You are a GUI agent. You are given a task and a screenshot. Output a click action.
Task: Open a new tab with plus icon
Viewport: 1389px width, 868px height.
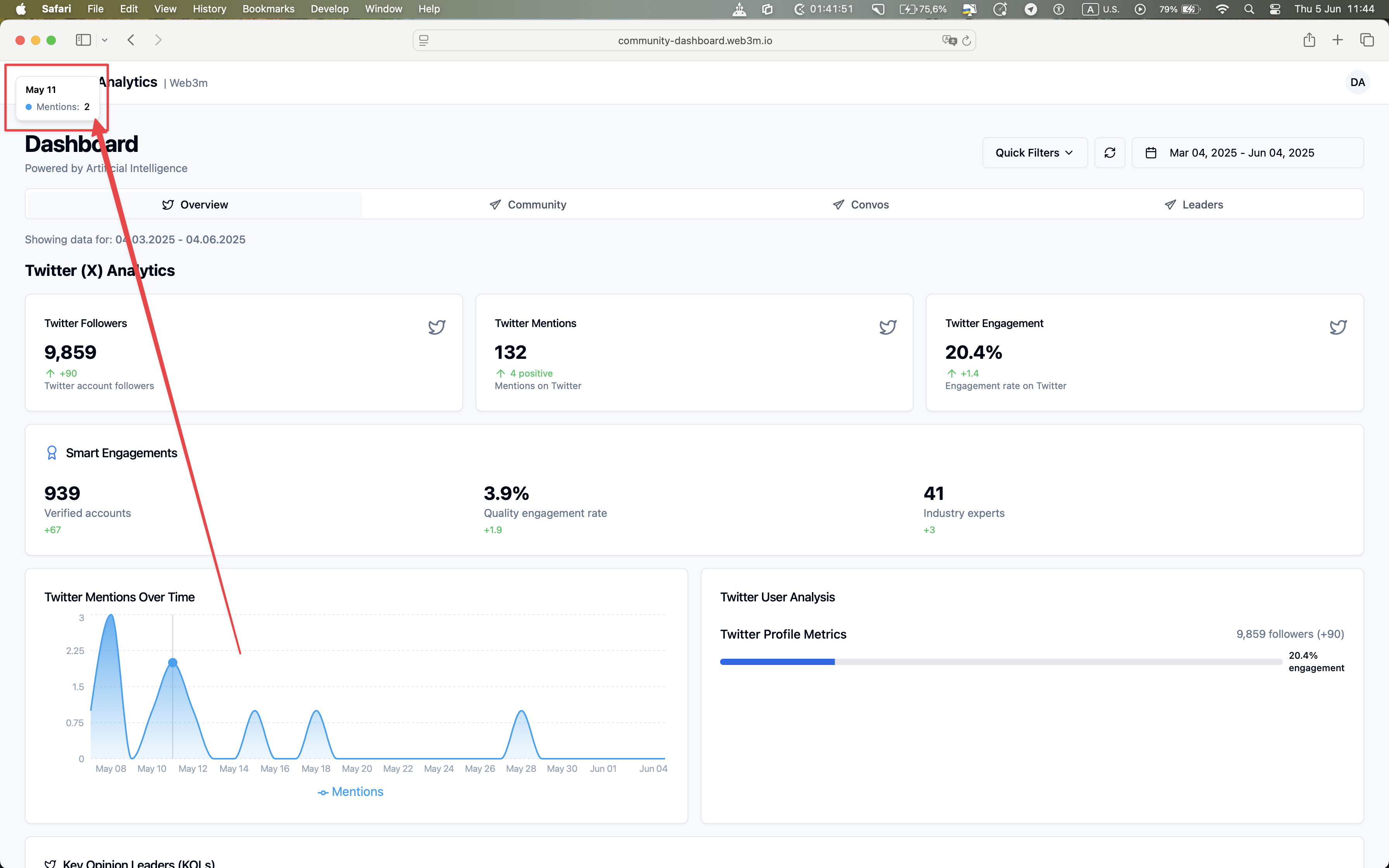pyautogui.click(x=1337, y=40)
